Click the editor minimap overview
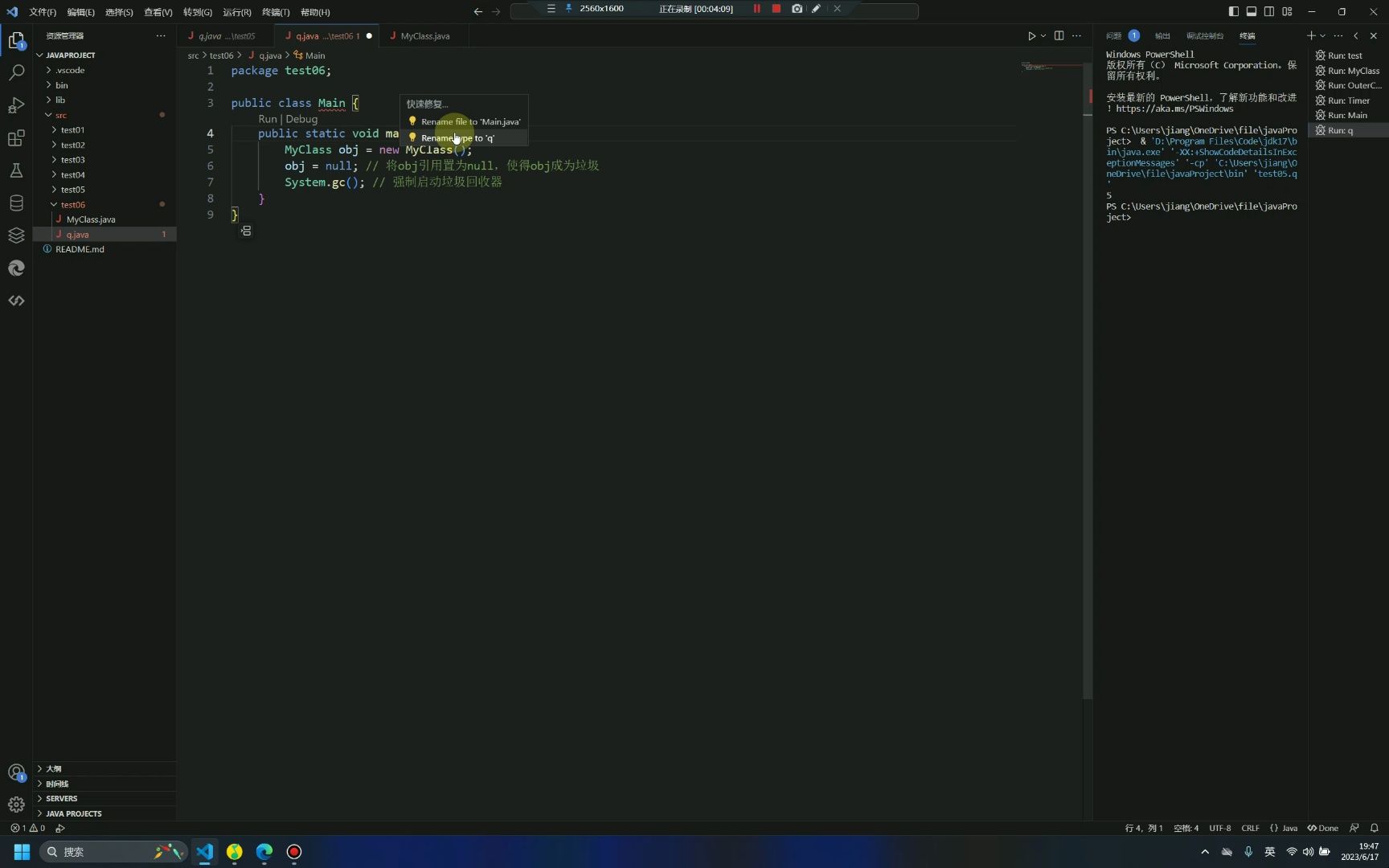 [1051, 68]
